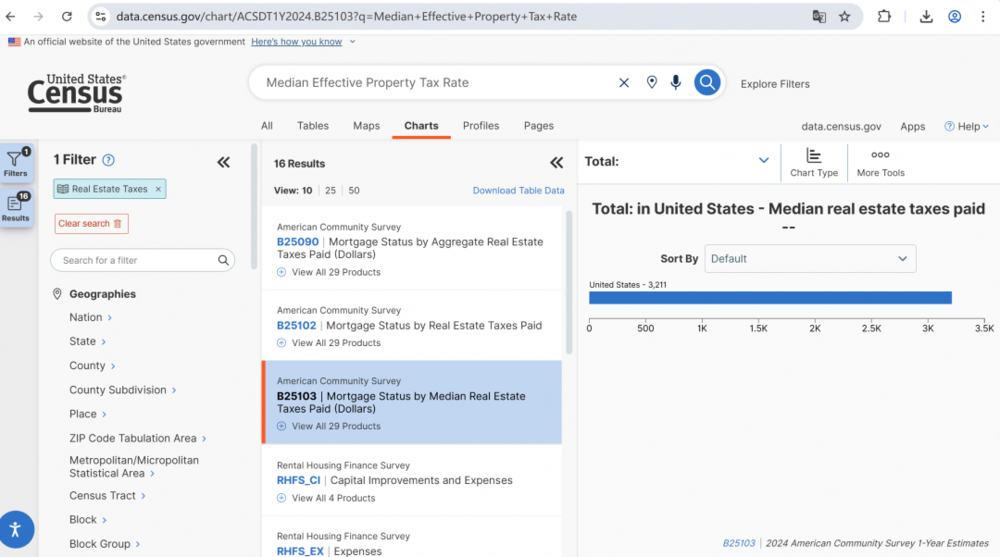Click the location pin icon in search bar
The height and width of the screenshot is (557, 1000).
[652, 83]
